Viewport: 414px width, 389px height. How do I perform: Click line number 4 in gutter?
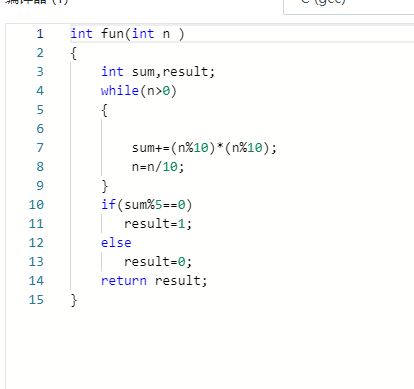tap(40, 91)
